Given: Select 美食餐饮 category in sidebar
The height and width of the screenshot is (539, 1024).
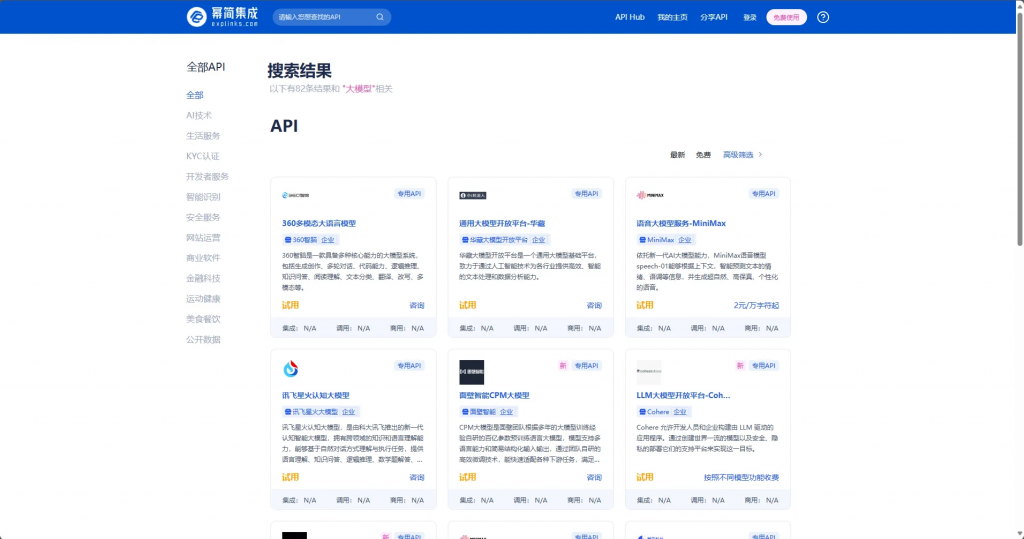Looking at the screenshot, I should click(x=203, y=319).
